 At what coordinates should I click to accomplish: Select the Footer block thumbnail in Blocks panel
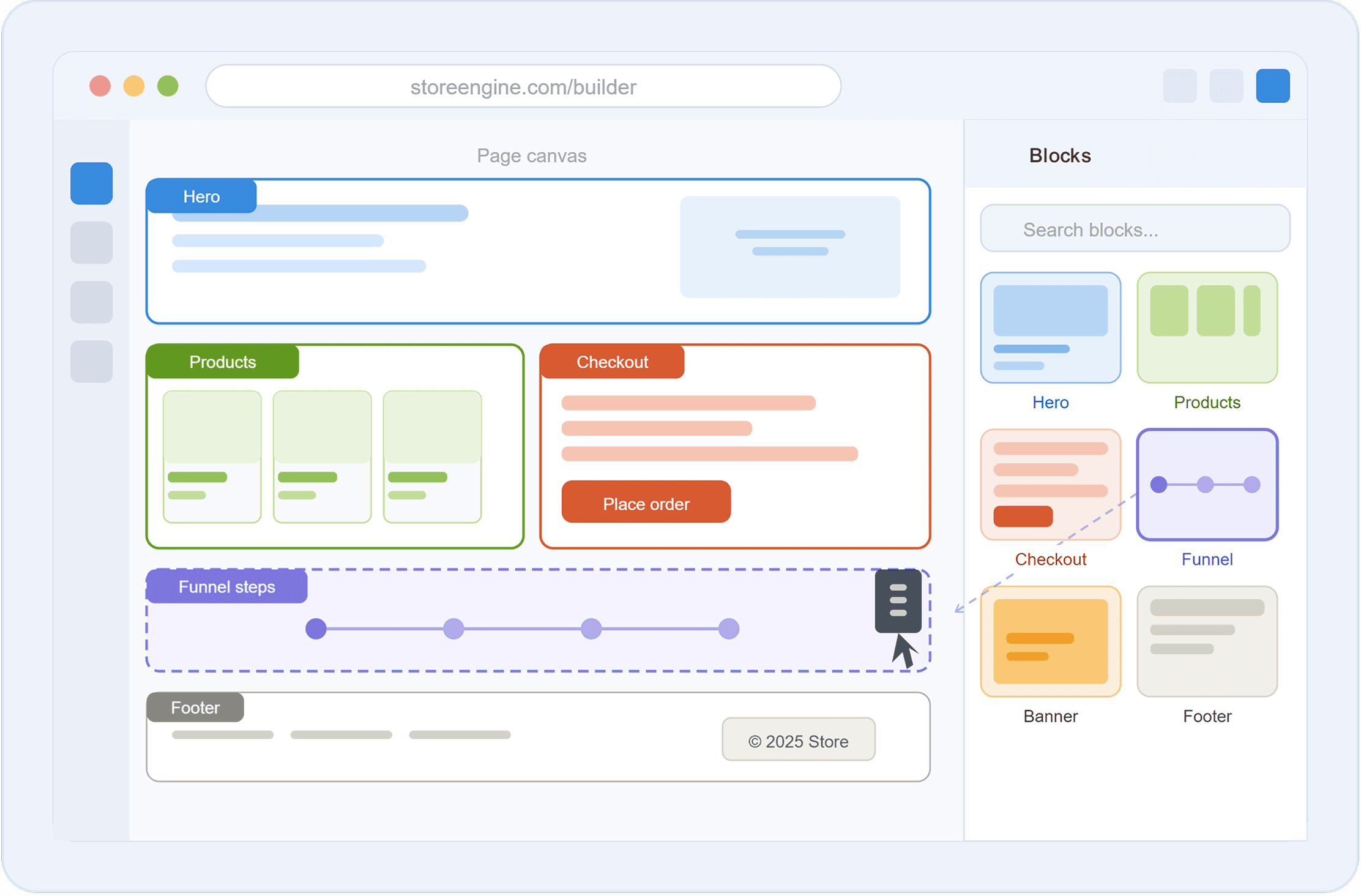1207,641
